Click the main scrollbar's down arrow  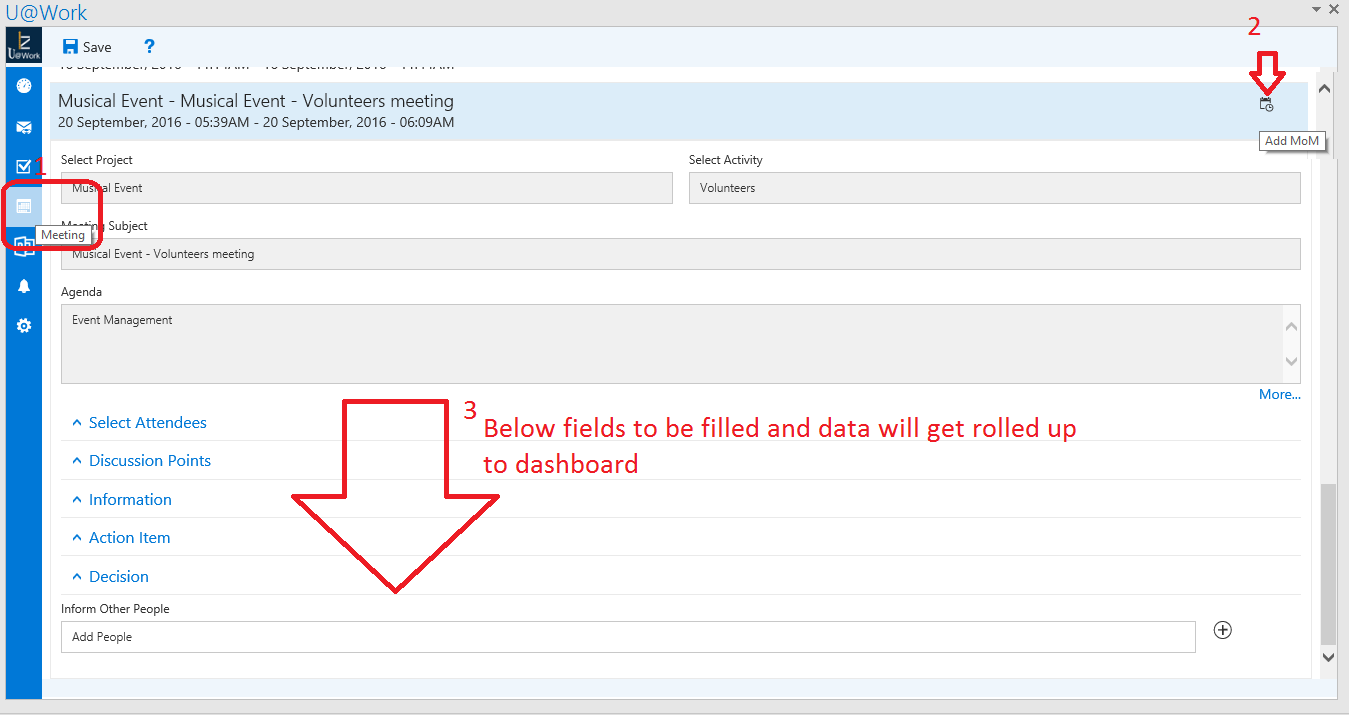[1327, 657]
